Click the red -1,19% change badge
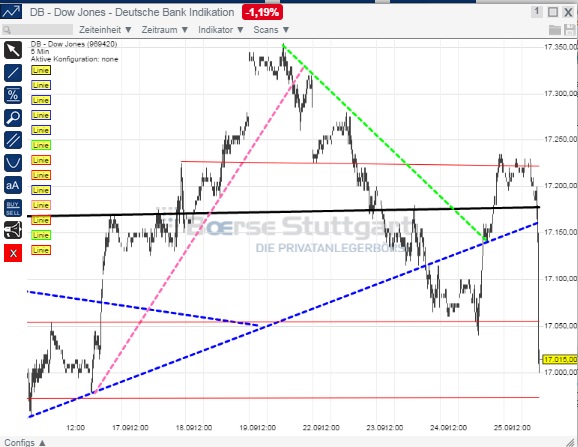Screen dimensions: 578x447 pyautogui.click(x=262, y=13)
